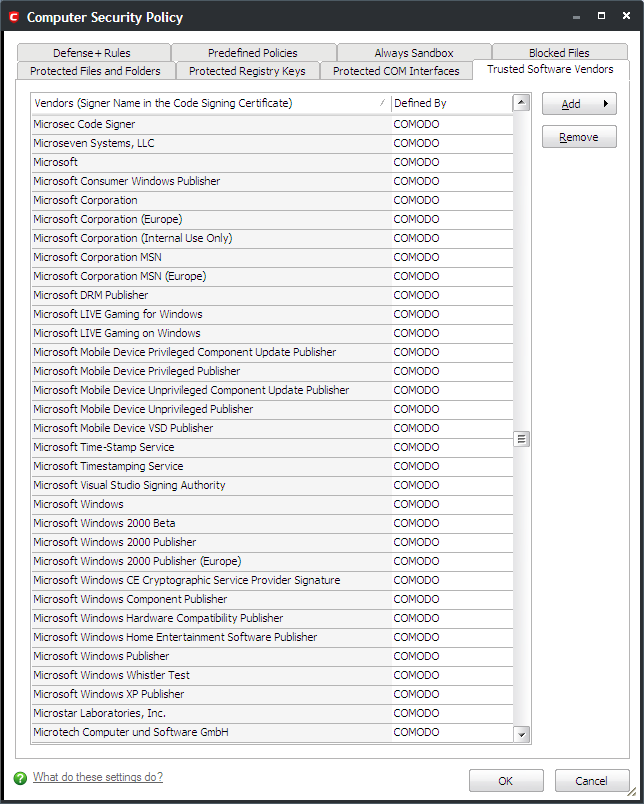Select Microsoft LIVE Gaming on Windows

272,333
